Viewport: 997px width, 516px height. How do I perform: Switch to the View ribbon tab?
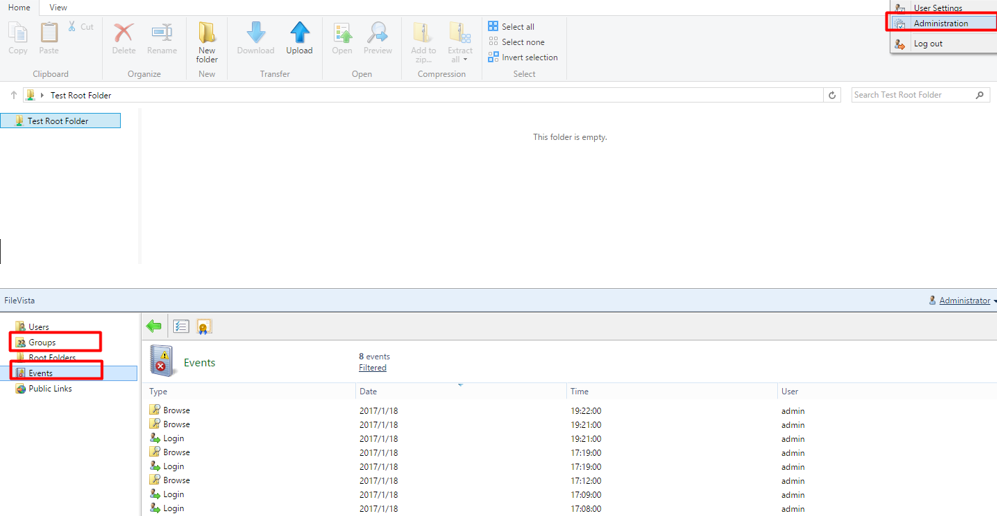[x=58, y=8]
